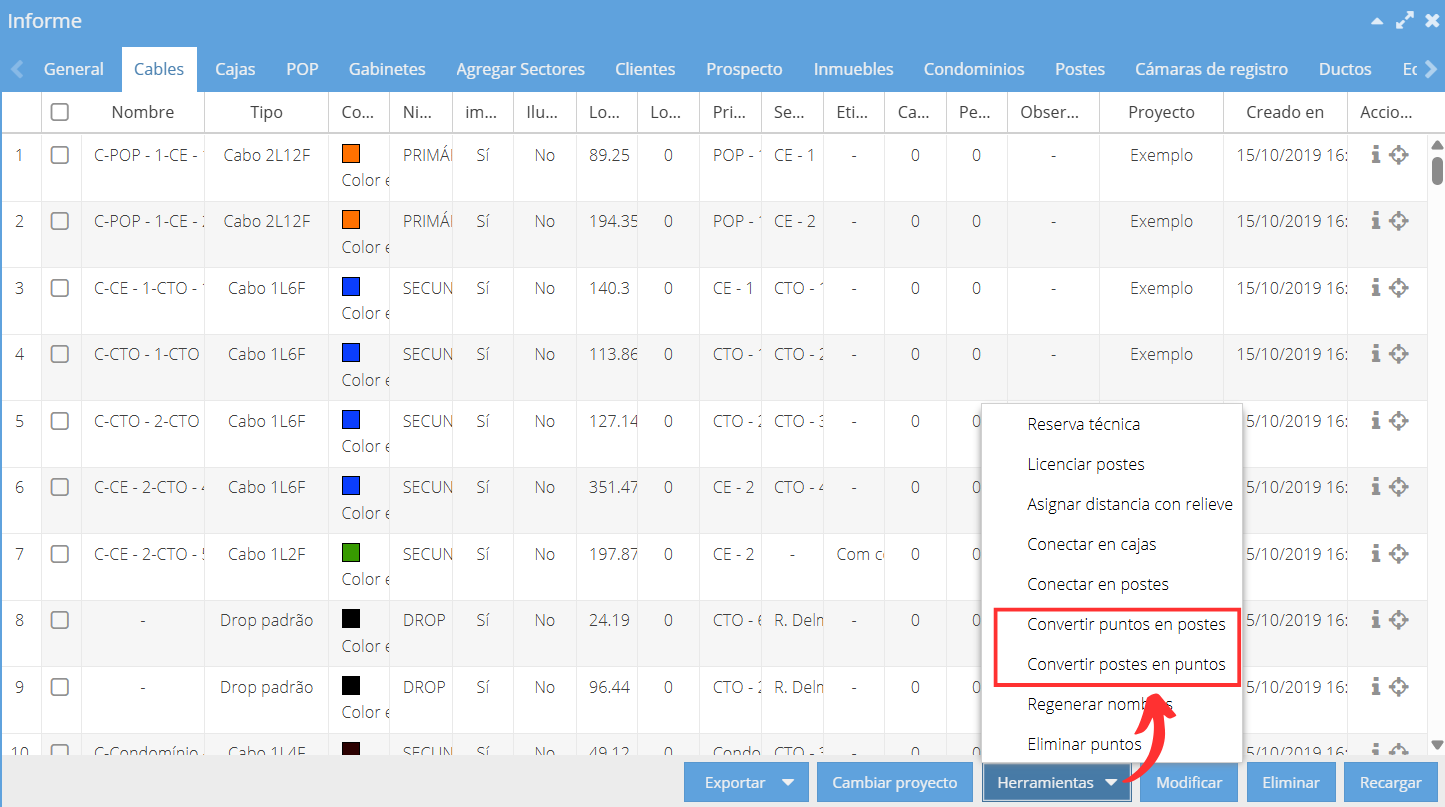
Task: Choose Conectar en cajas option
Action: [x=1112, y=544]
